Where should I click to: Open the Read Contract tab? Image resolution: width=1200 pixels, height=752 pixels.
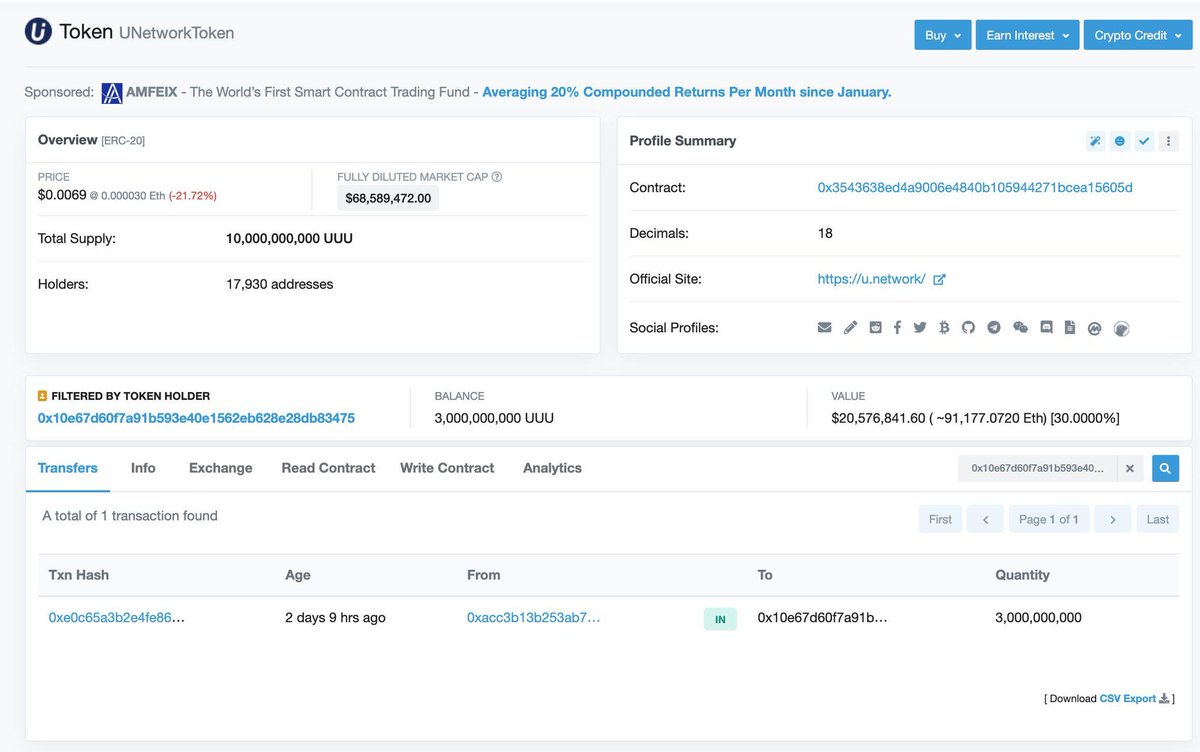click(x=328, y=468)
